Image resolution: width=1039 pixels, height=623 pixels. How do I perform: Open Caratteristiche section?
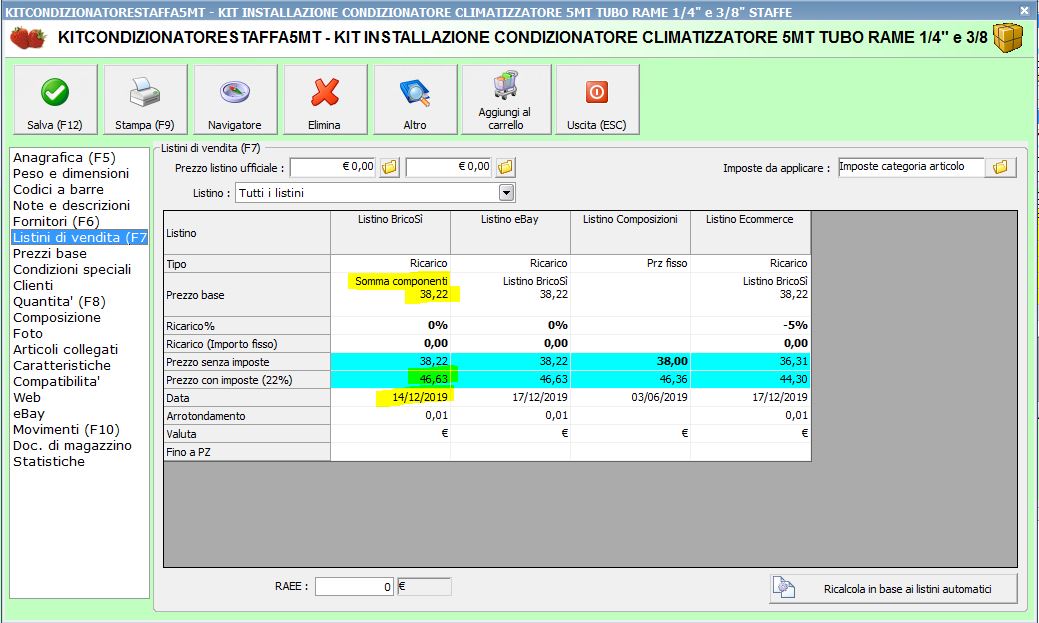click(x=62, y=365)
